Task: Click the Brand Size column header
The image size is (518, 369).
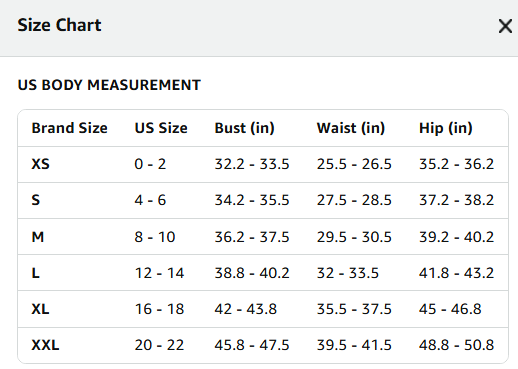Action: click(69, 128)
